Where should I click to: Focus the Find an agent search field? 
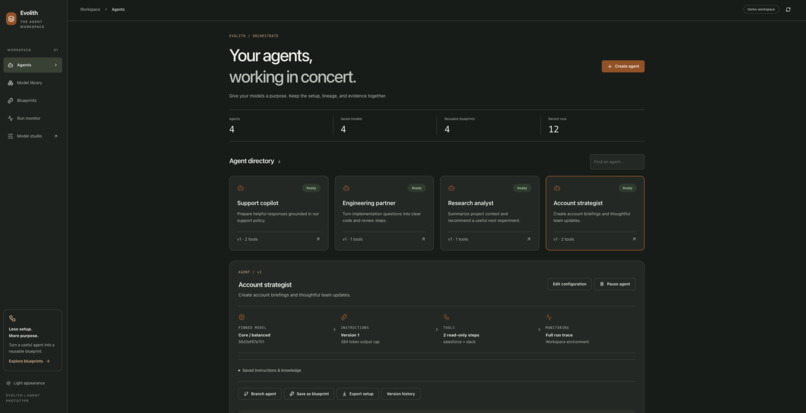617,162
